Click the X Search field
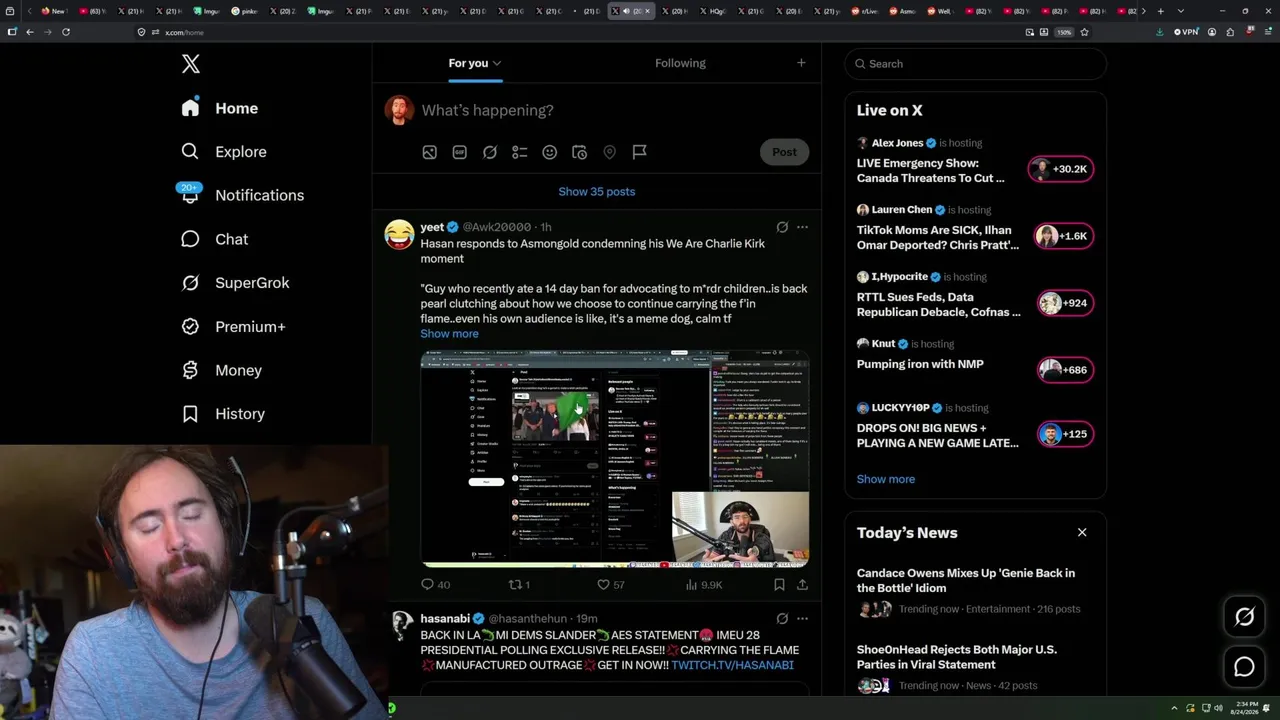This screenshot has width=1280, height=720. tap(976, 64)
